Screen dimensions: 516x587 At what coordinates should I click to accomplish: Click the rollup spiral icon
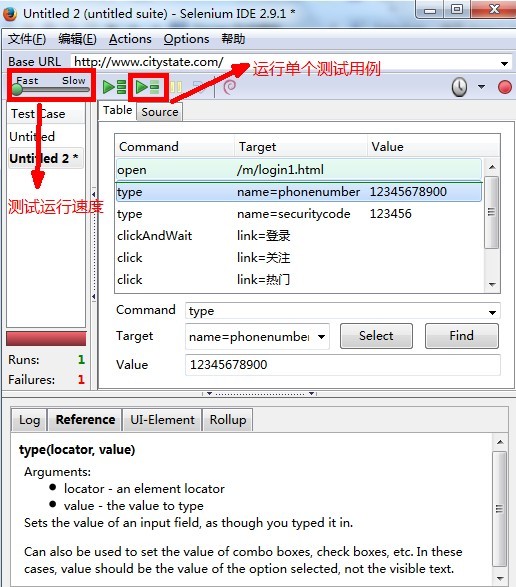230,87
